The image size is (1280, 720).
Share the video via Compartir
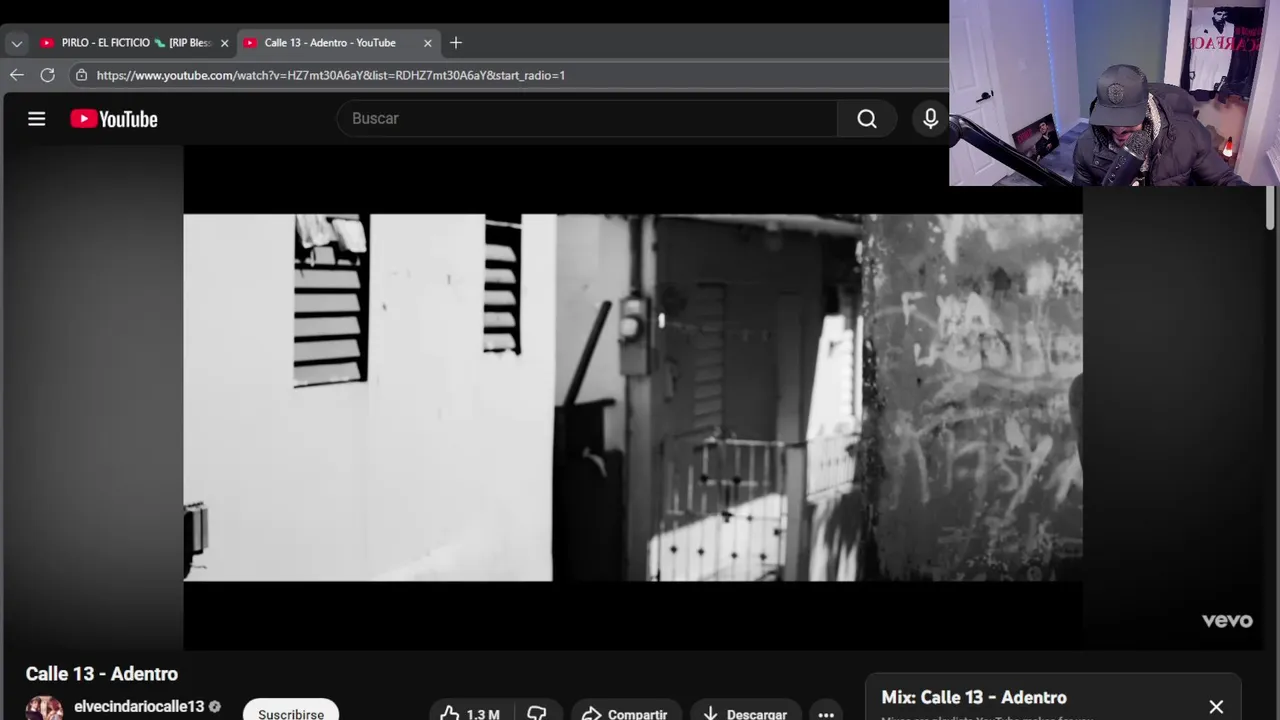625,713
